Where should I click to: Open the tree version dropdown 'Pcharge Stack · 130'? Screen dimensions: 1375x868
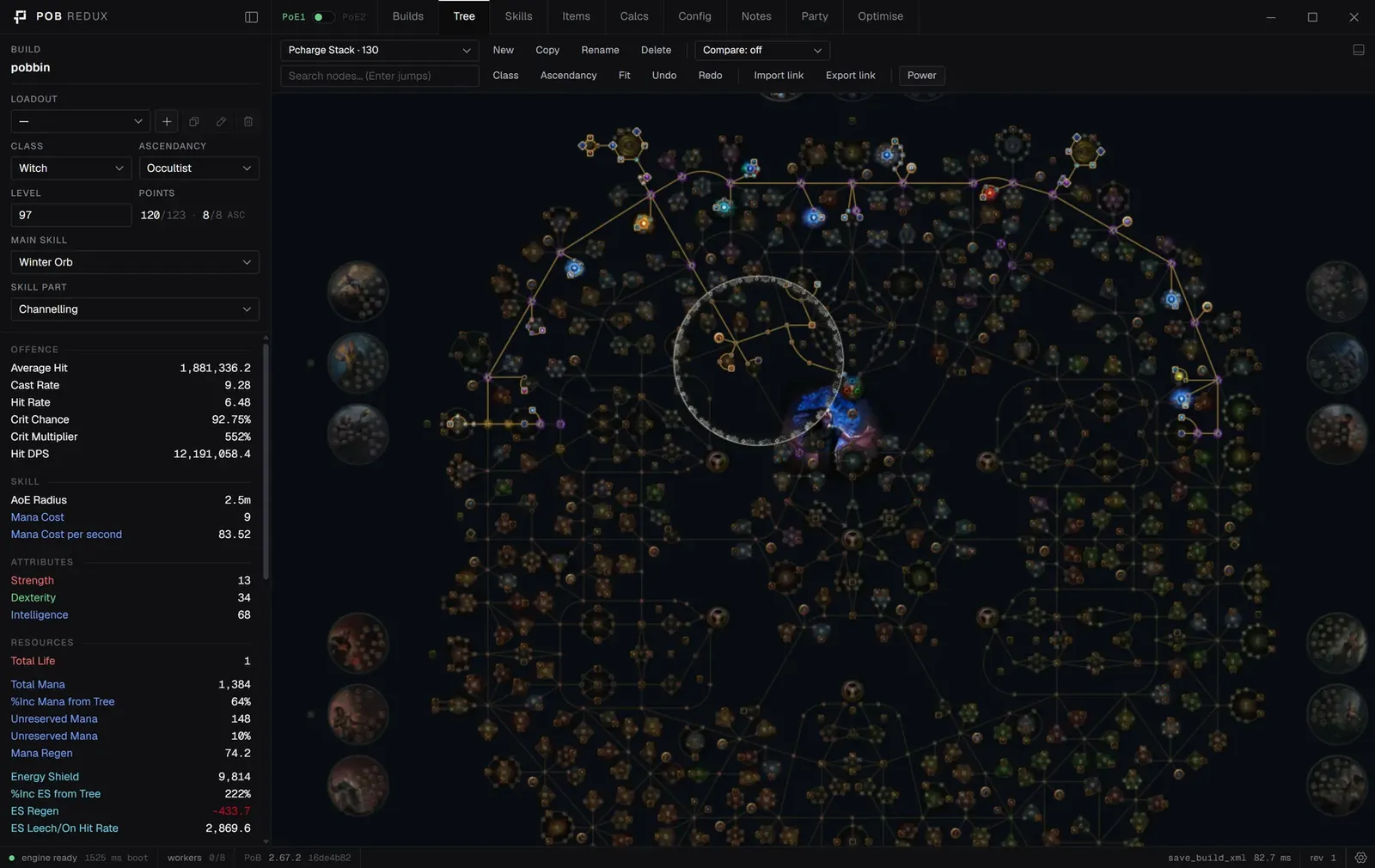tap(379, 50)
